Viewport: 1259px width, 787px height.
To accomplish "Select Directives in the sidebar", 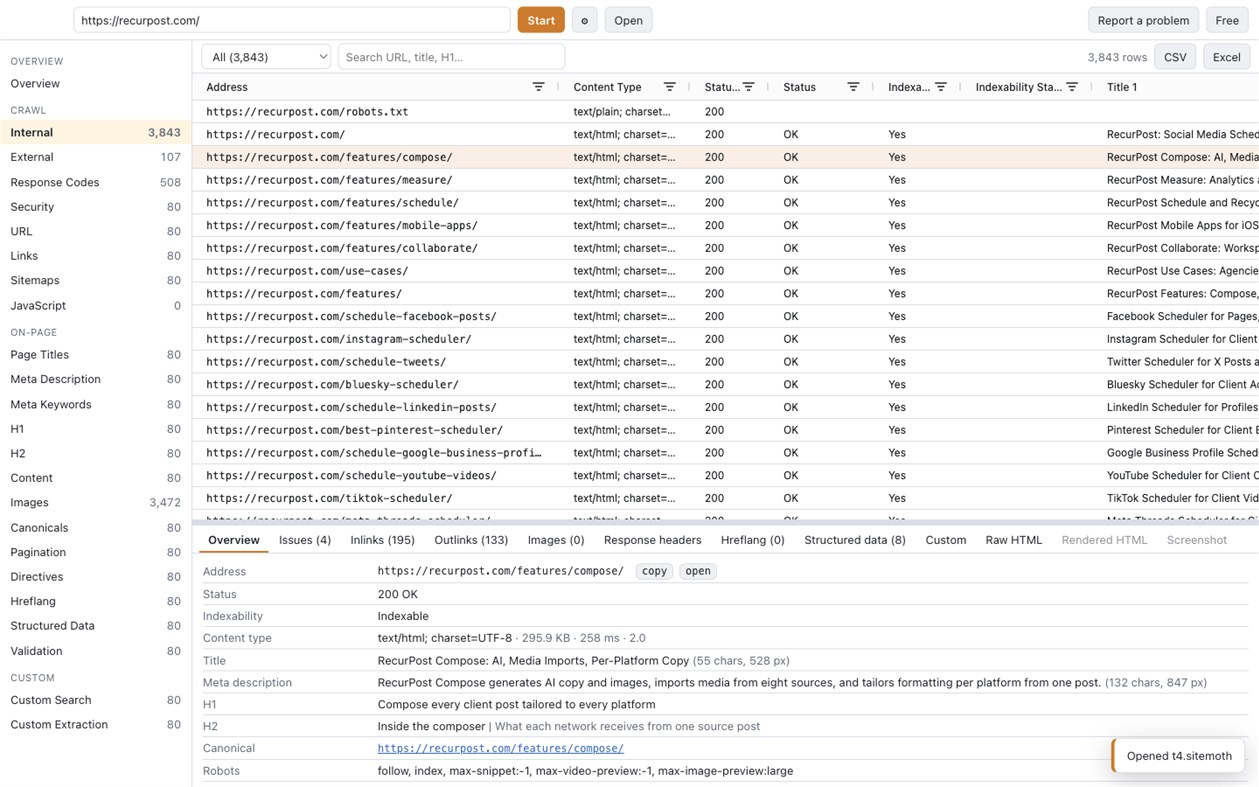I will pyautogui.click(x=96, y=577).
